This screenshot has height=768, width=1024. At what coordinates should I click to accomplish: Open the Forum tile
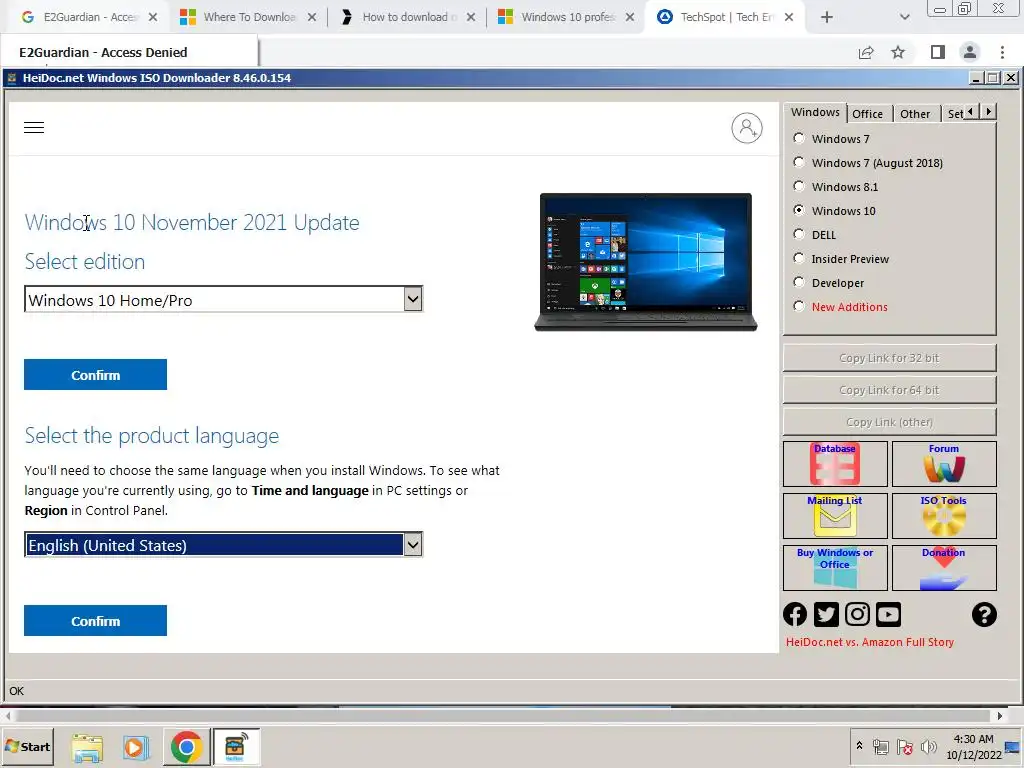point(944,464)
